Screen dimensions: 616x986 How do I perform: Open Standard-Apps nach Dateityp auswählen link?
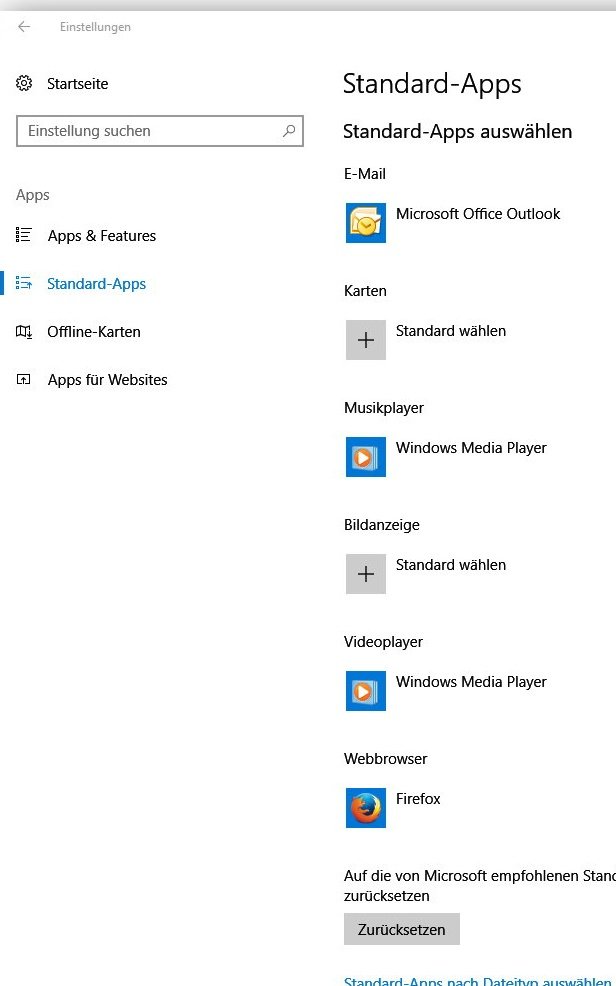pyautogui.click(x=478, y=980)
